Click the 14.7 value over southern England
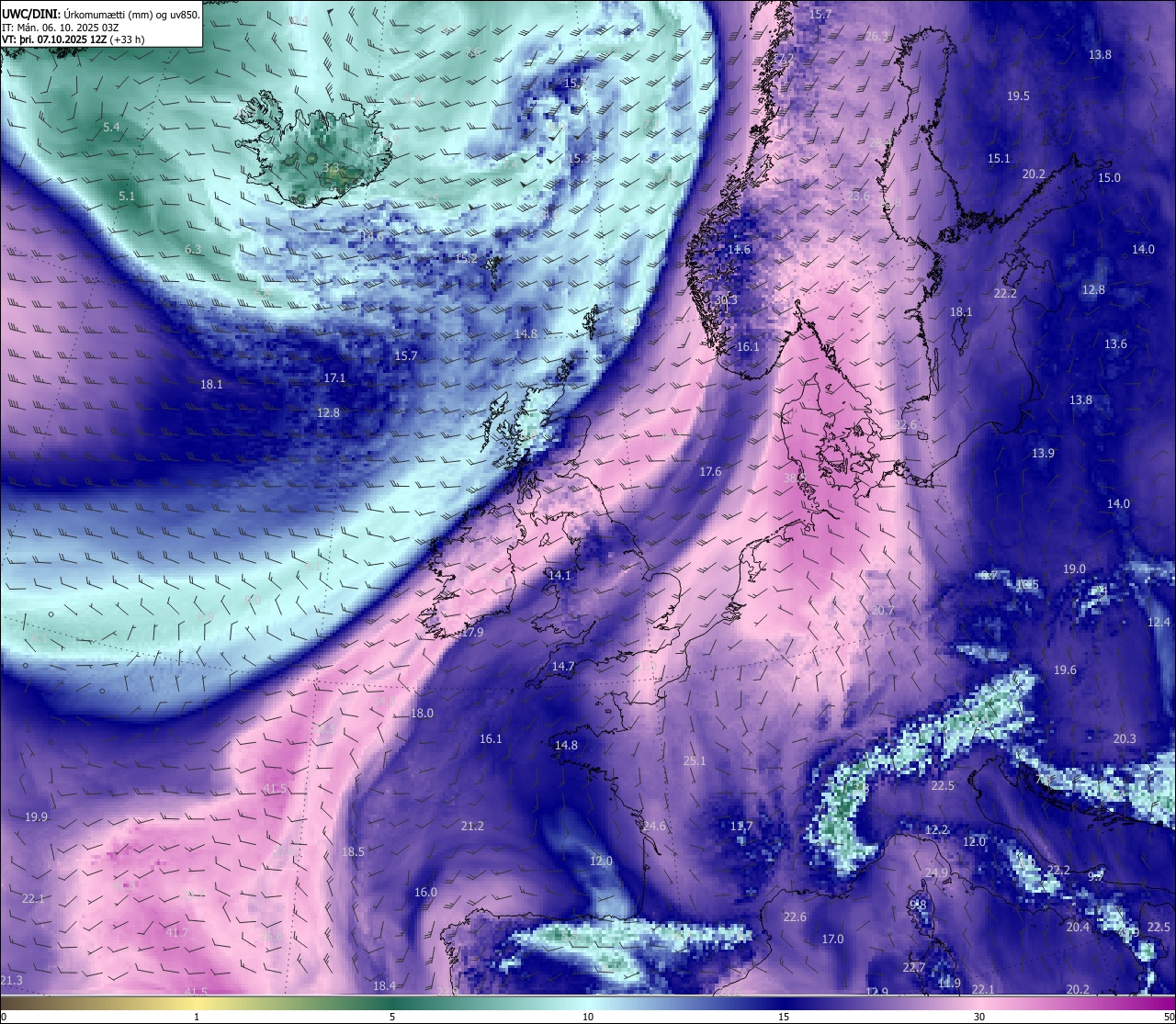Viewport: 1176px width, 1024px height. (x=563, y=666)
